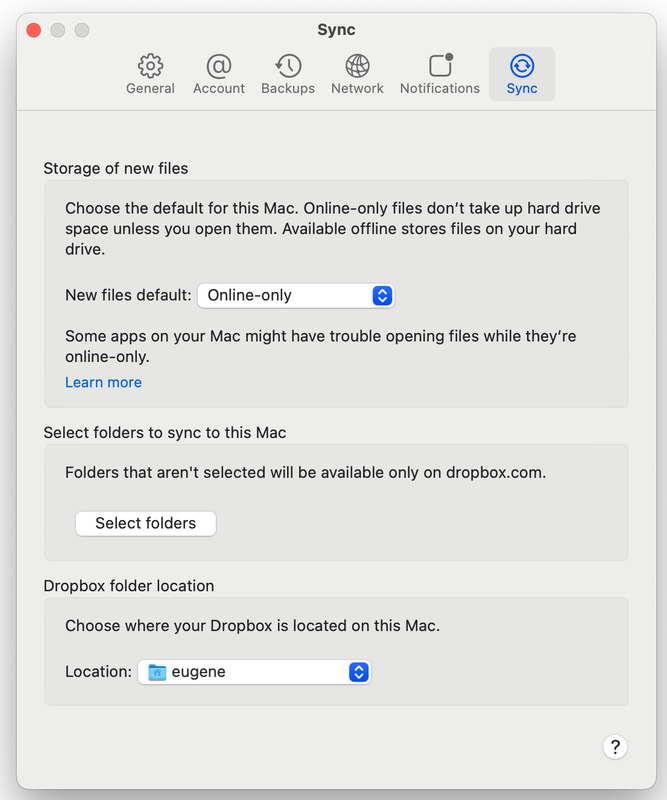The width and height of the screenshot is (667, 800).
Task: Select the Sync circular arrows icon
Action: point(521,65)
